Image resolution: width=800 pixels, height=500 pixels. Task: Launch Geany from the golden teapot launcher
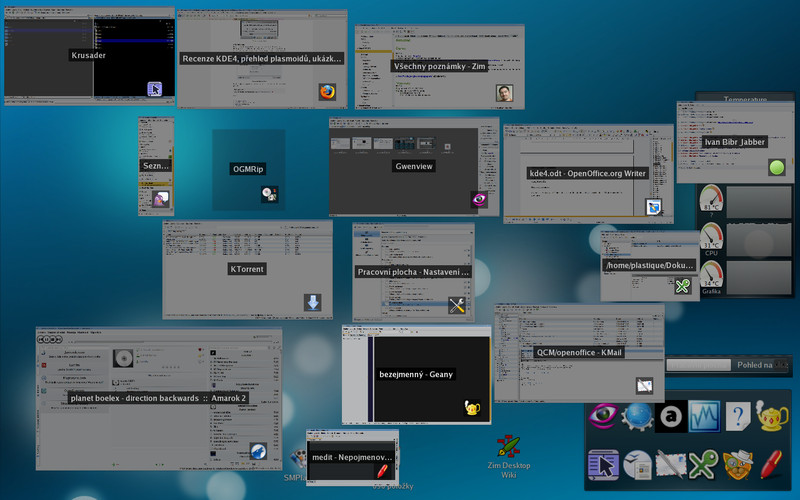771,416
